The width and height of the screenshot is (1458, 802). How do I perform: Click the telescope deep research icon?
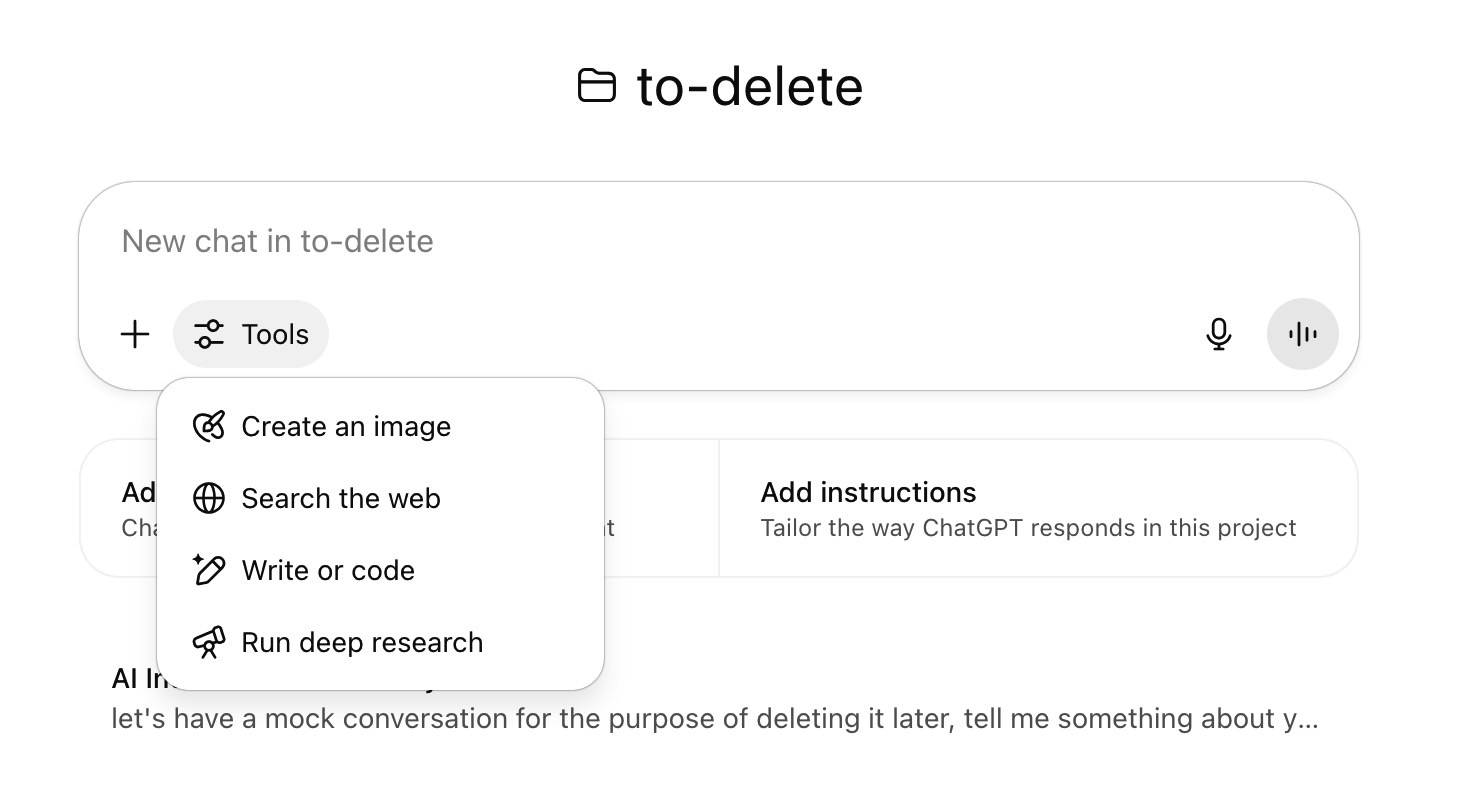pos(209,642)
